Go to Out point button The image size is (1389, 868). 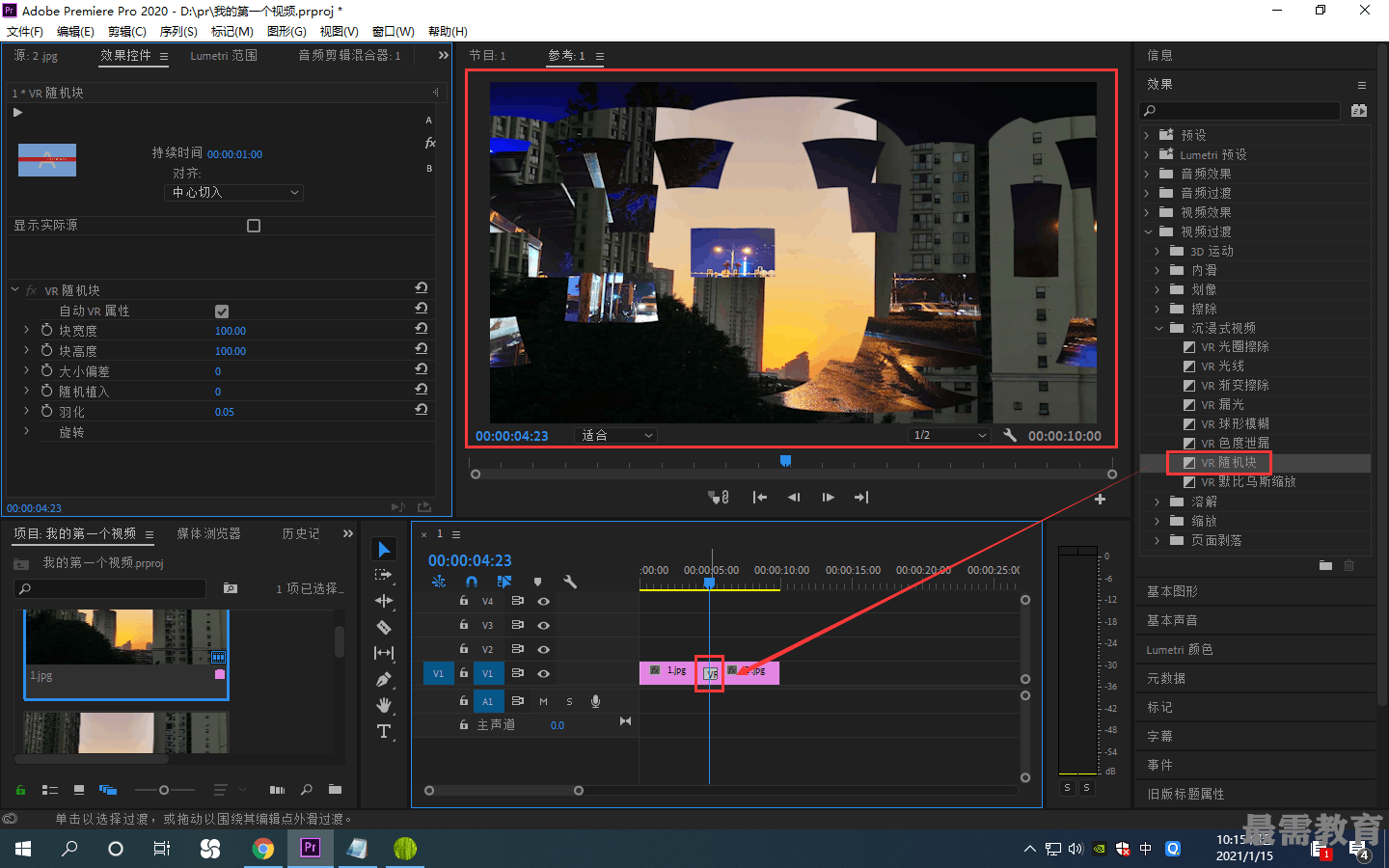(861, 498)
